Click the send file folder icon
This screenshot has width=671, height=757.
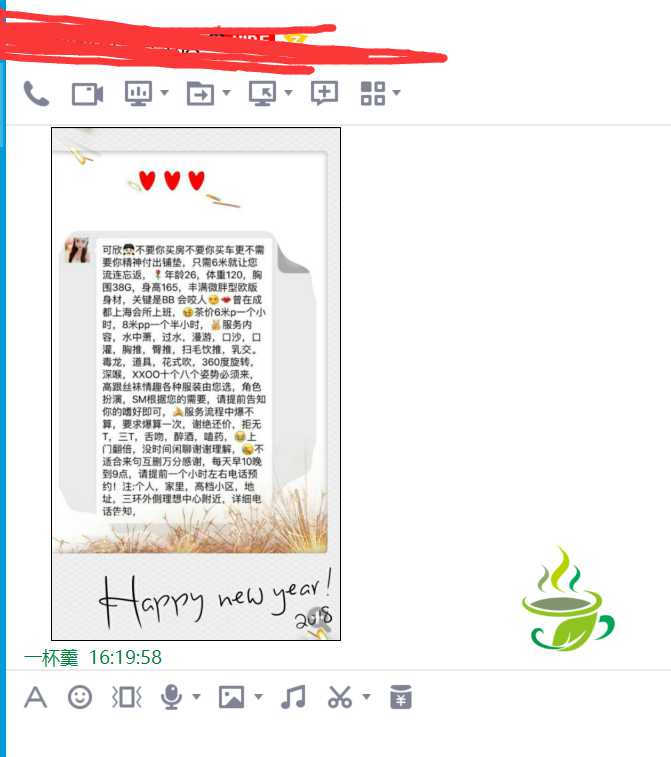200,93
